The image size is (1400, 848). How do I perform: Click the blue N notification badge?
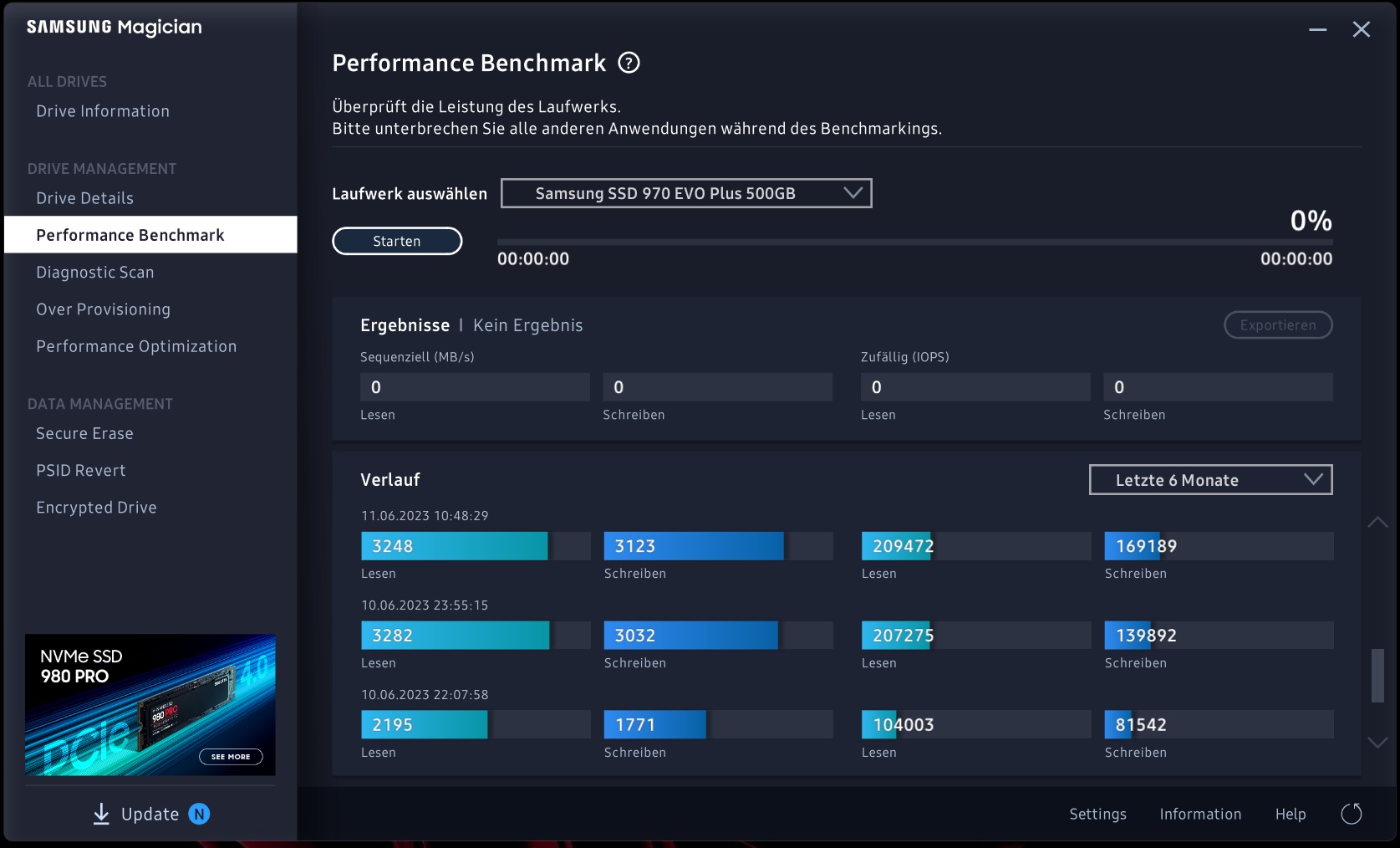(x=199, y=814)
